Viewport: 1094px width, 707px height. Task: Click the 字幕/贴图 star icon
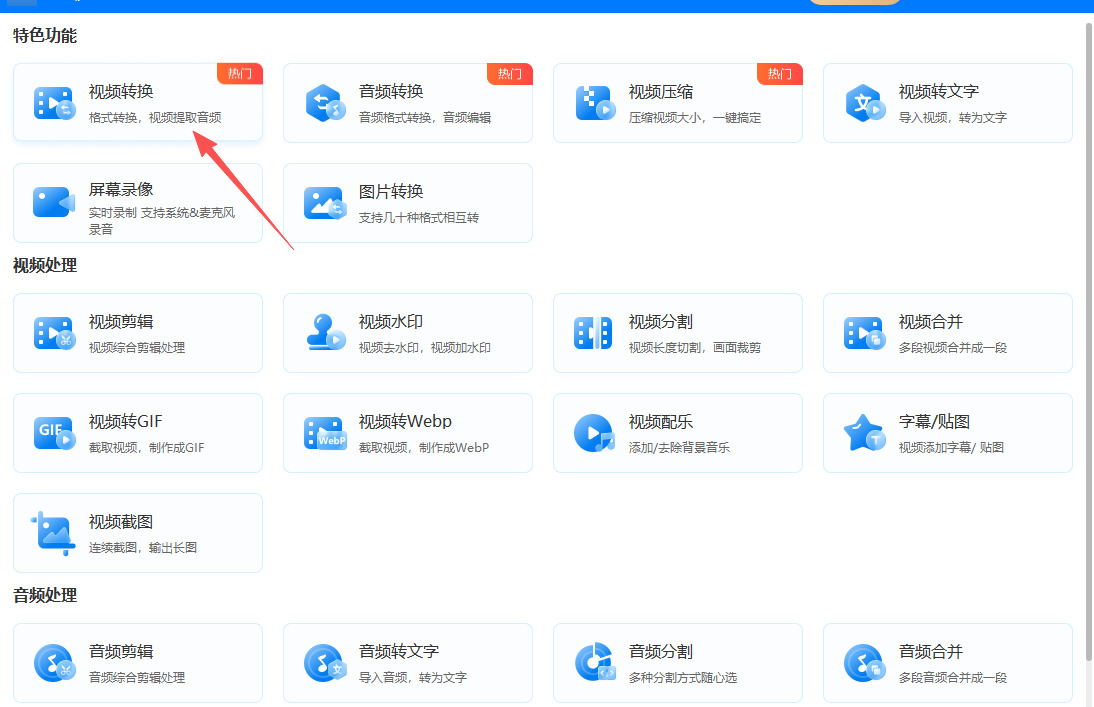tap(864, 433)
